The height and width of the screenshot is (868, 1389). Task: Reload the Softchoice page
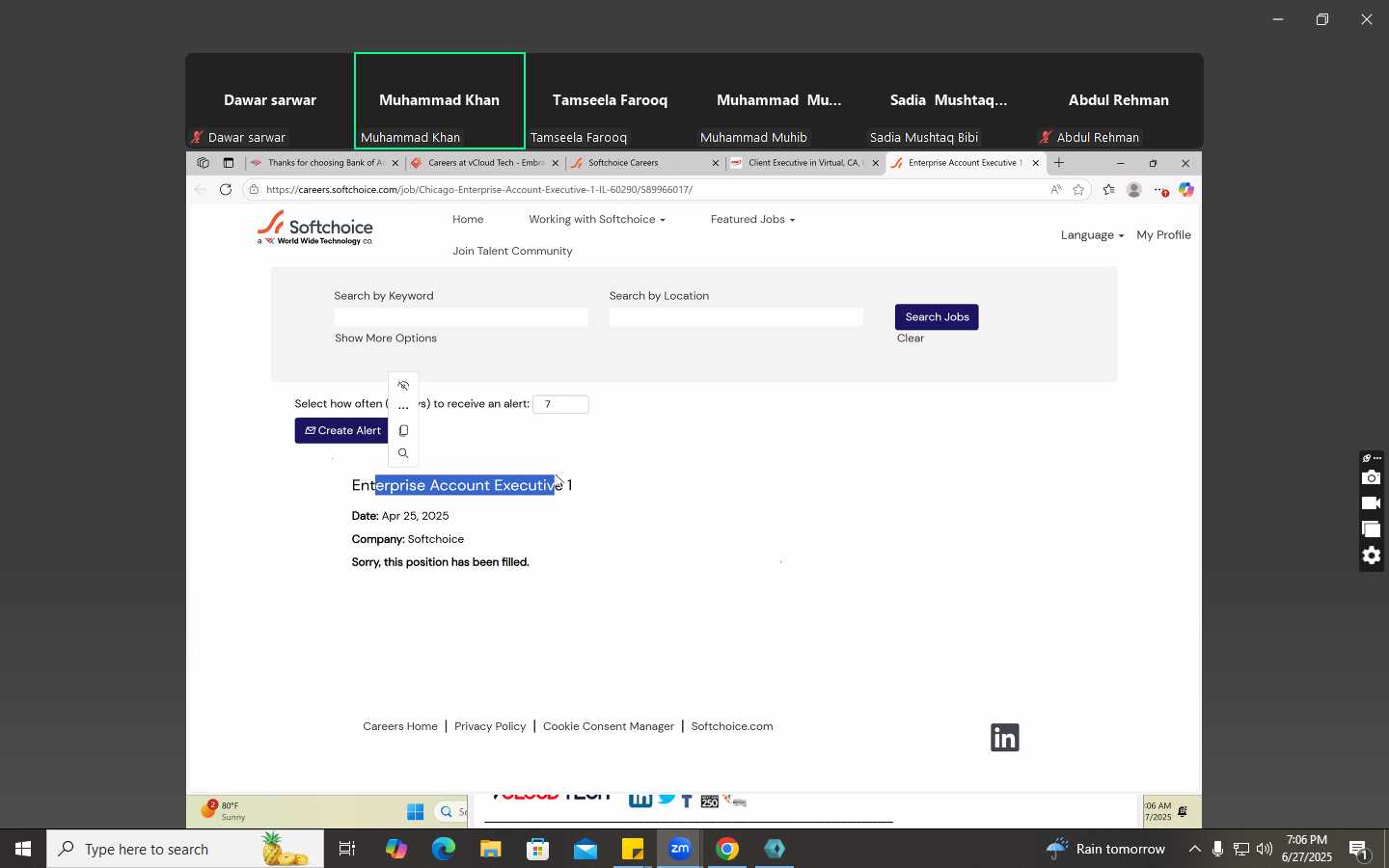point(226,190)
